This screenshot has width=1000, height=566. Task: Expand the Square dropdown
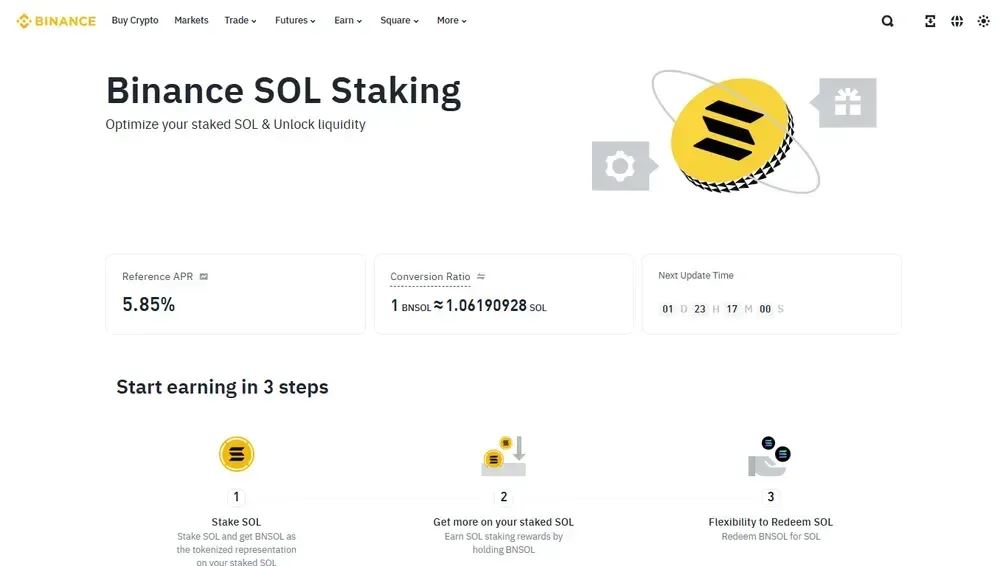coord(399,21)
